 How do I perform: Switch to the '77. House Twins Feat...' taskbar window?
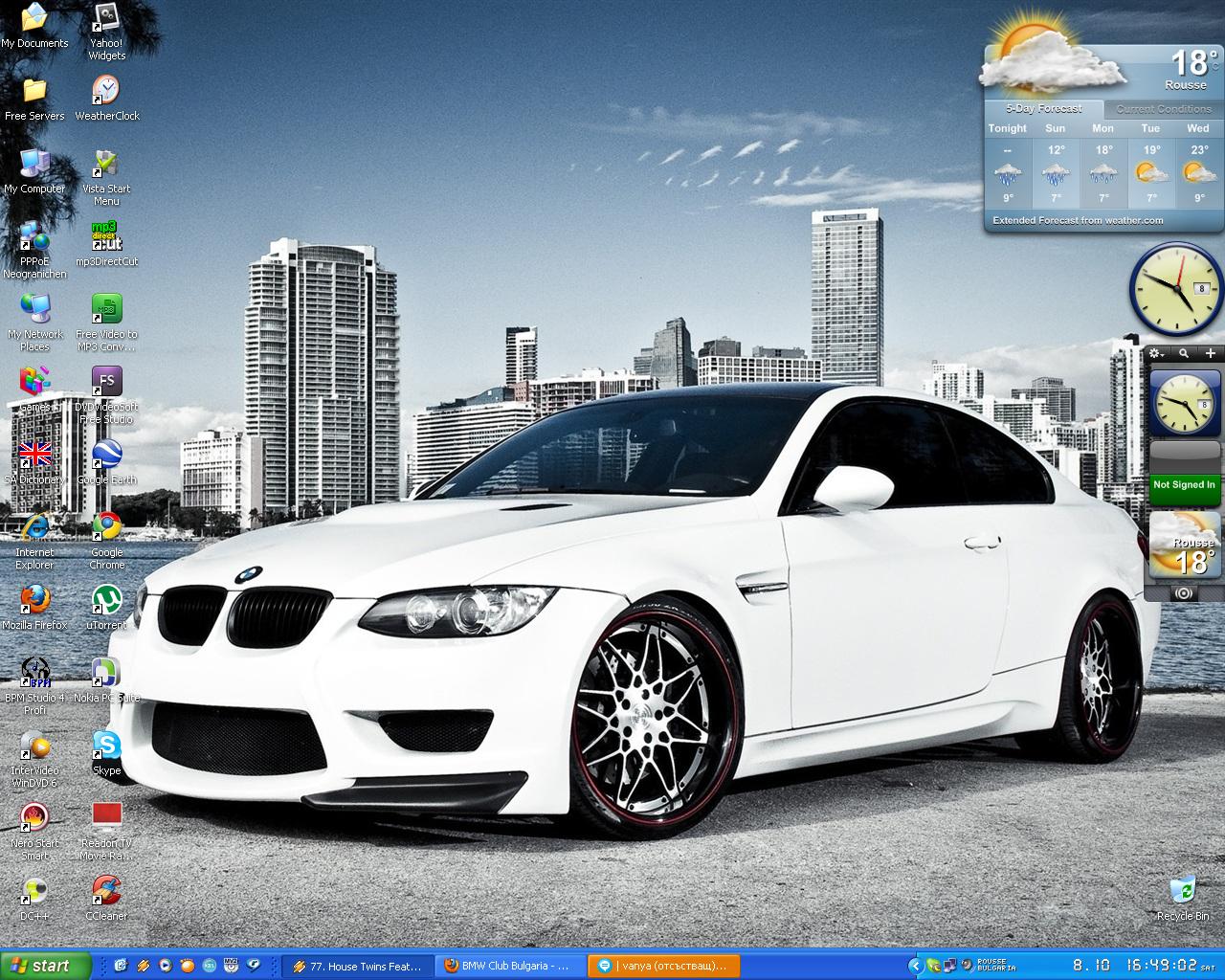click(x=358, y=967)
